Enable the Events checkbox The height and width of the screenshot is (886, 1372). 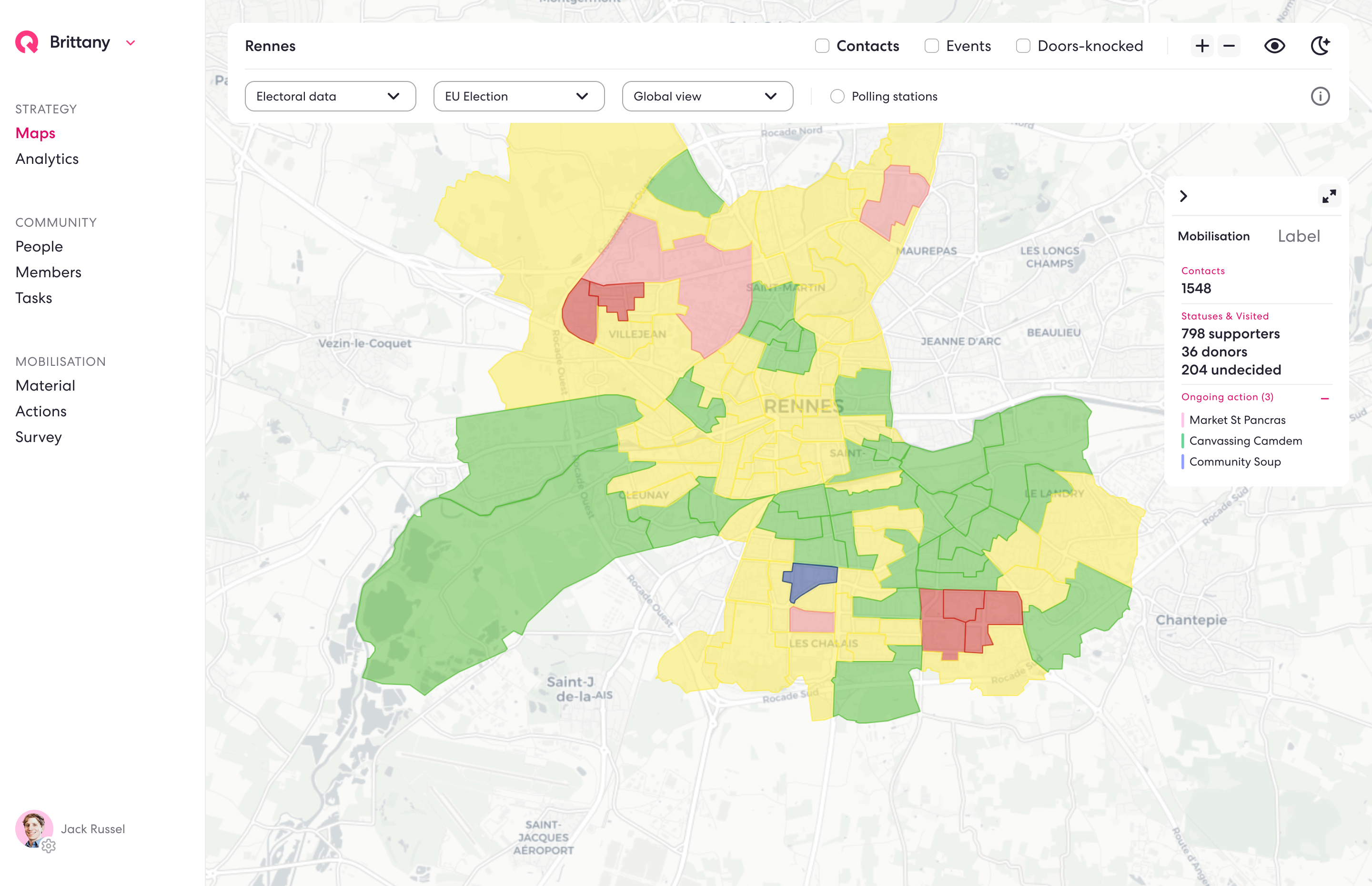931,46
